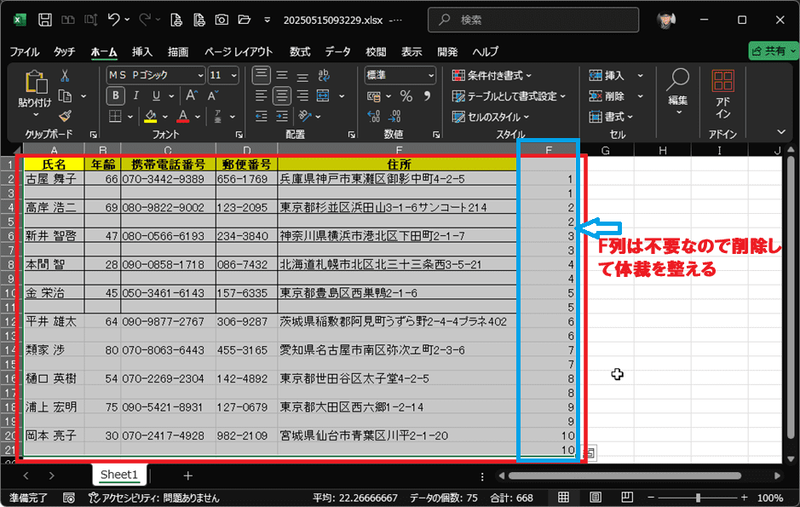Image resolution: width=800 pixels, height=507 pixels.
Task: Click Increase Decimal icon
Action: coord(373,116)
